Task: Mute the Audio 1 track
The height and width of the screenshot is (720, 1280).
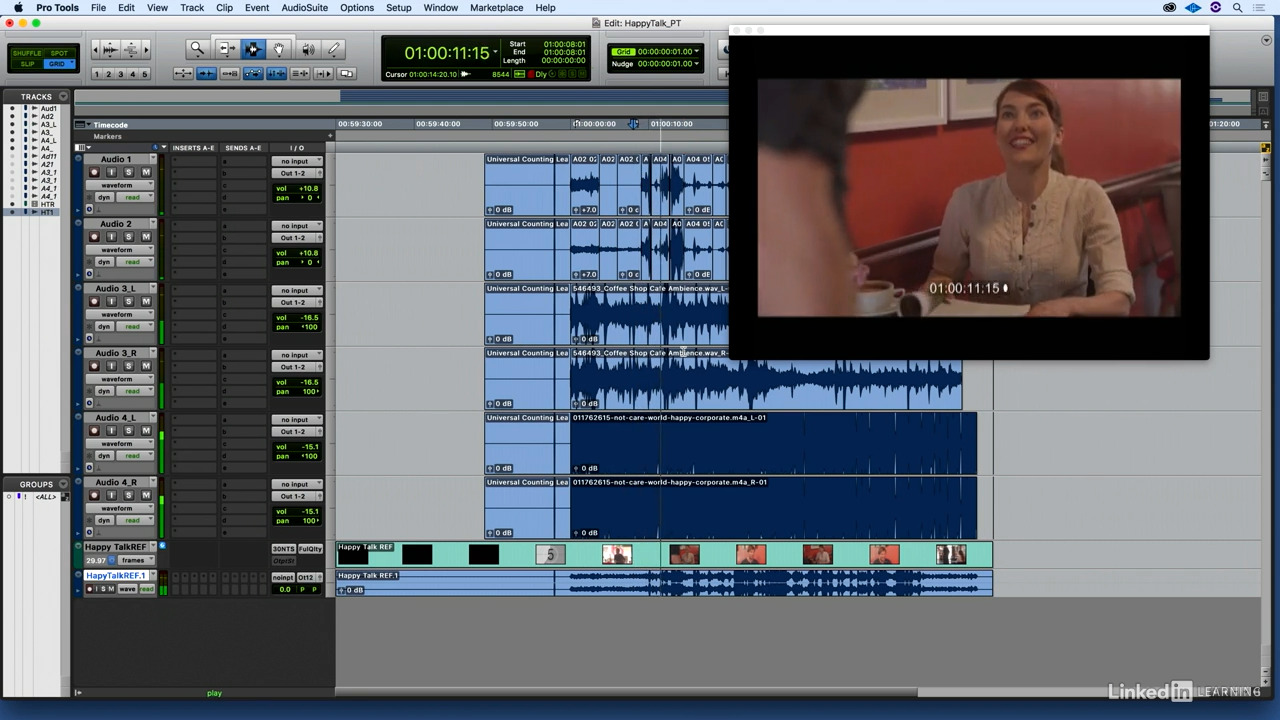Action: click(146, 172)
